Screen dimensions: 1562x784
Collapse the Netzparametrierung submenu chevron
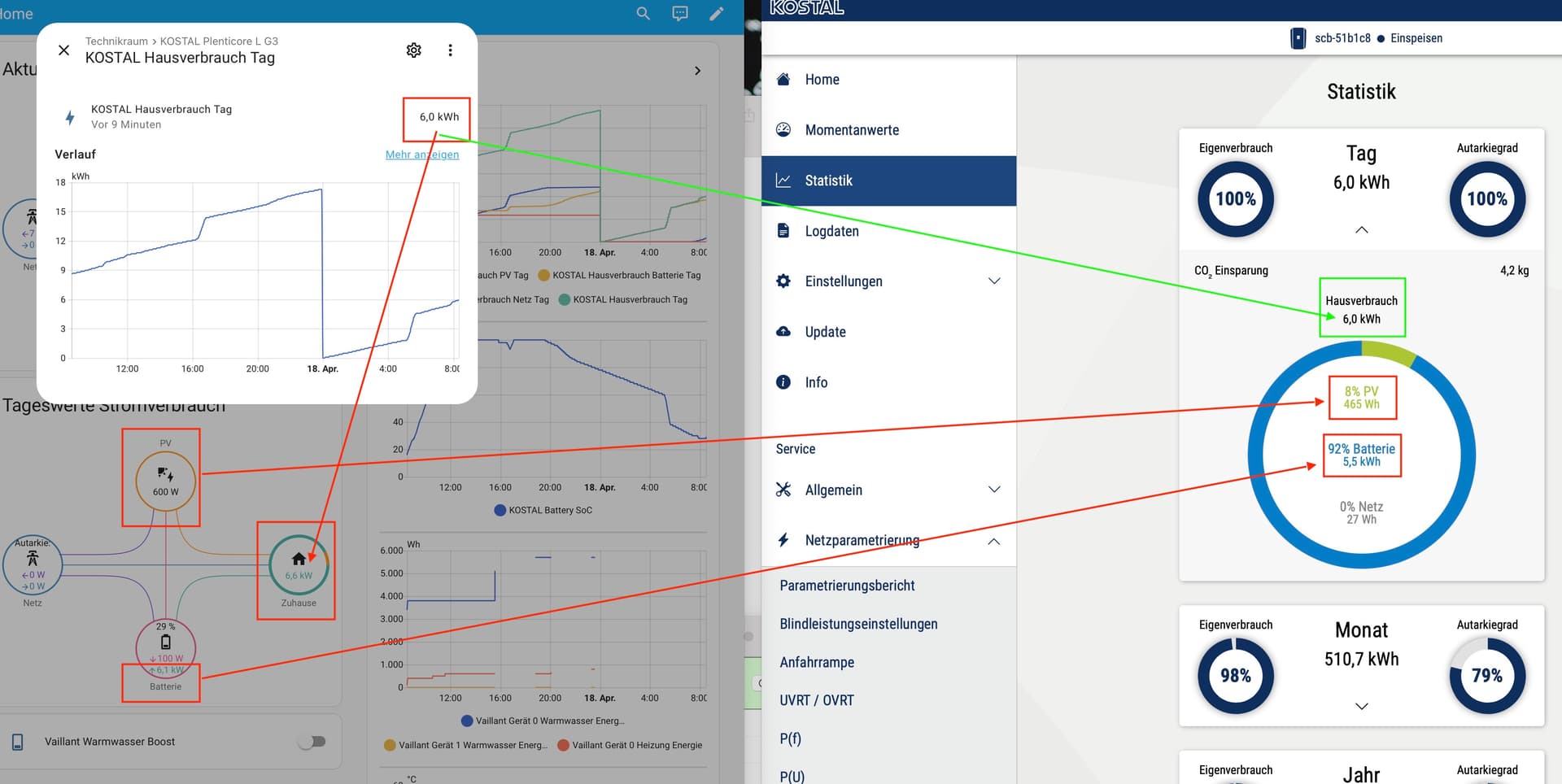[994, 541]
